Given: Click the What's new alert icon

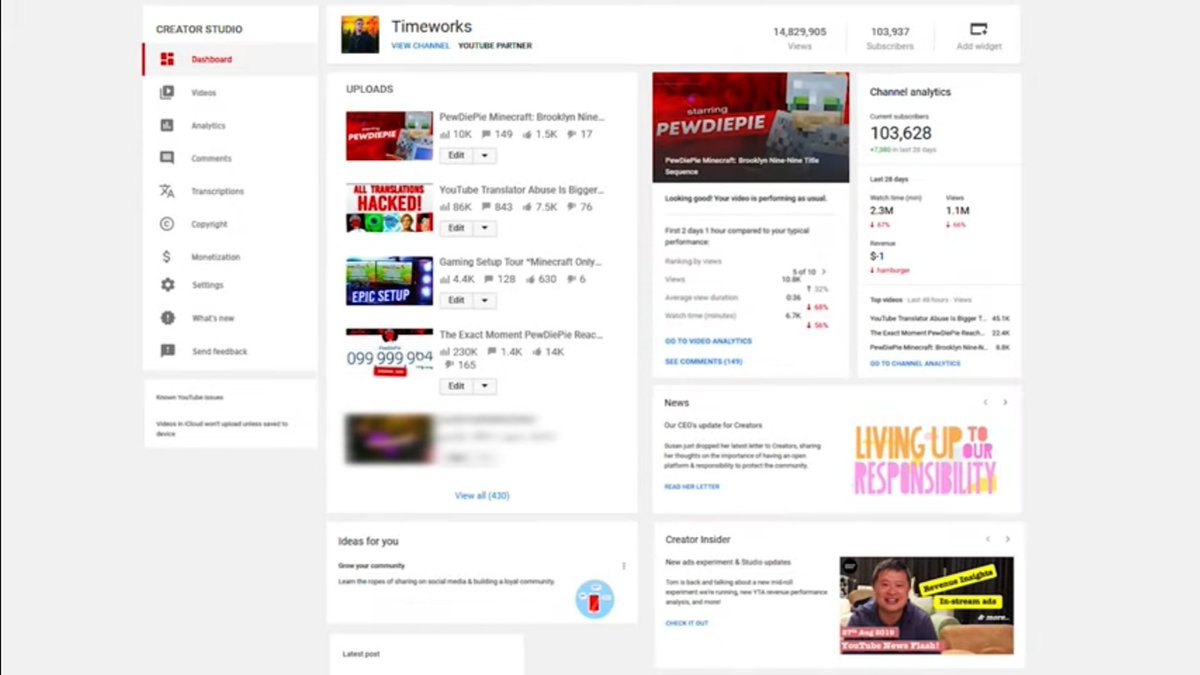Looking at the screenshot, I should 167,318.
